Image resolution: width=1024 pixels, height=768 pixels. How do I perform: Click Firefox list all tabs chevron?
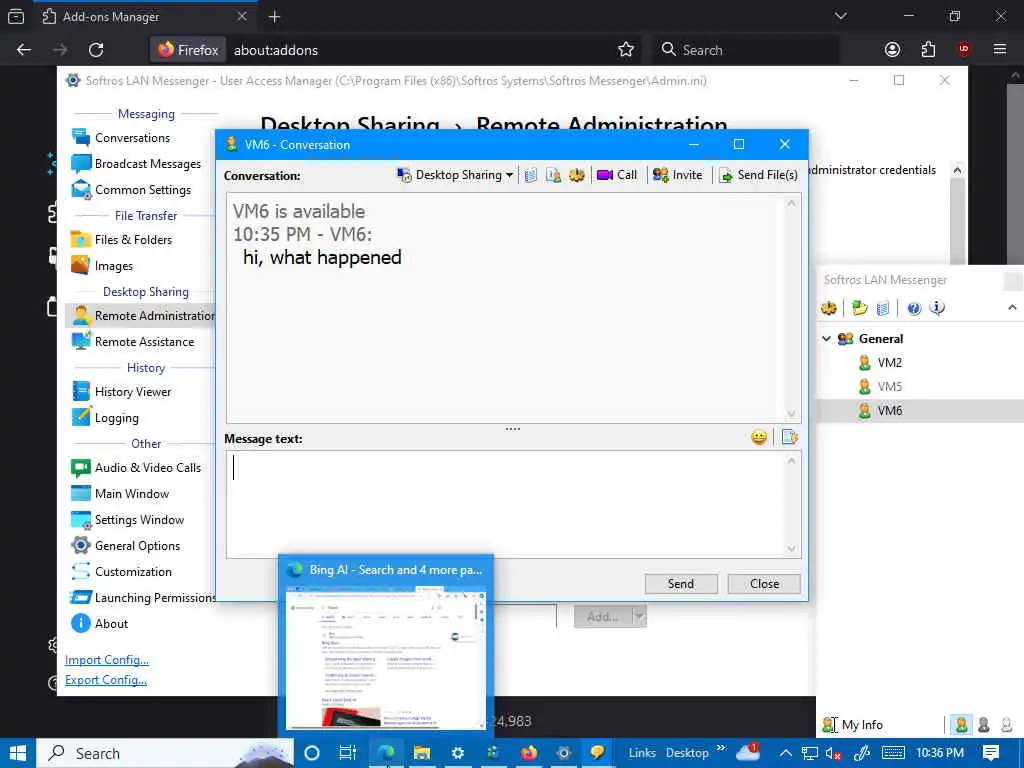[x=840, y=16]
